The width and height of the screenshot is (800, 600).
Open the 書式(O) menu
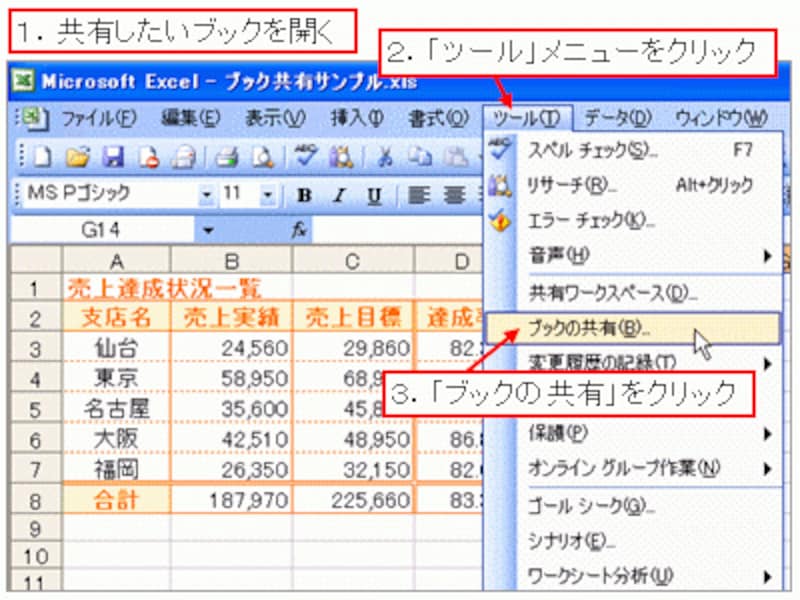click(x=438, y=119)
